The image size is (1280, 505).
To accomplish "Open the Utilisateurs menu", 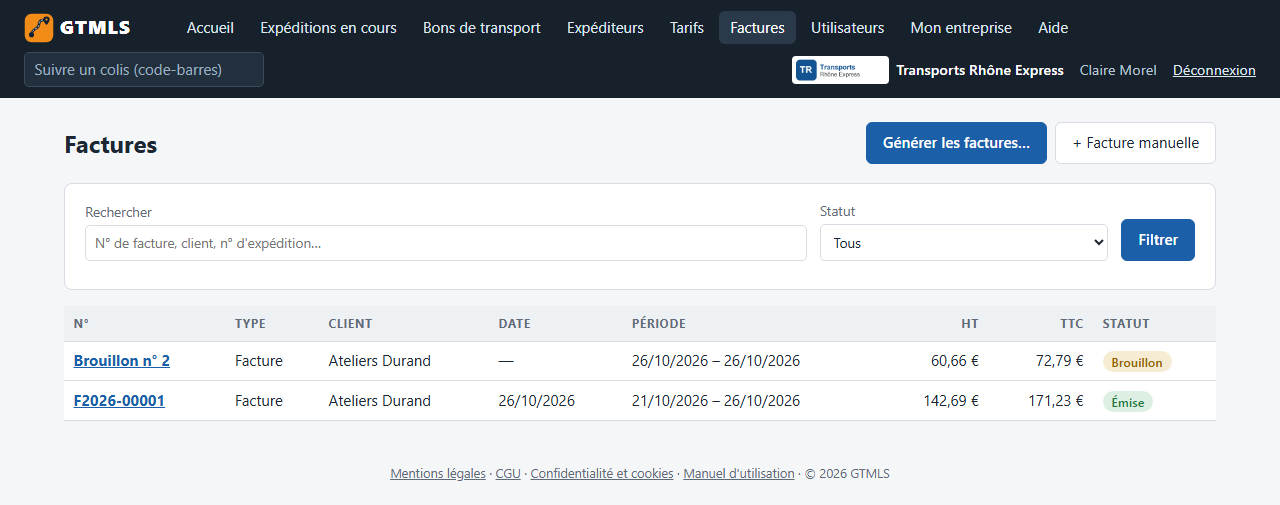I will (847, 28).
